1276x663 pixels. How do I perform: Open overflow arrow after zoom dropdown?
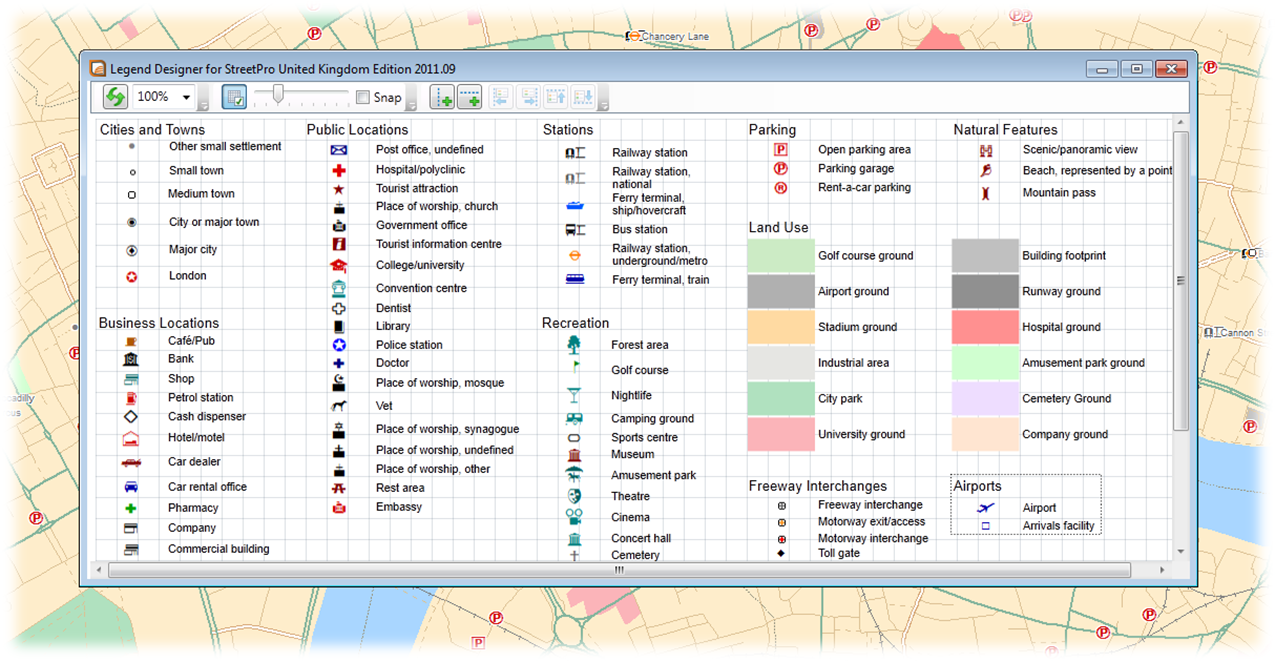click(204, 98)
